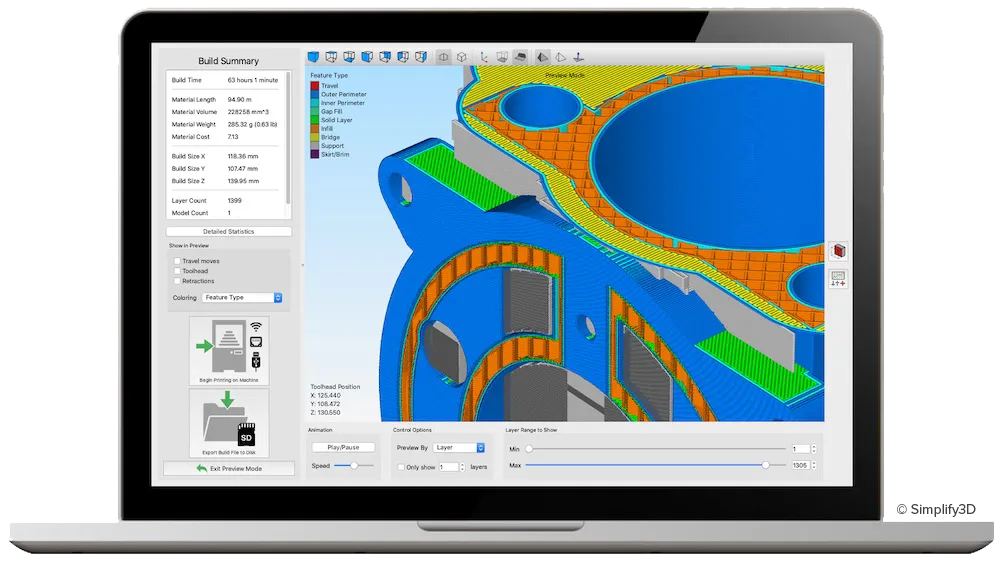Click Begin Printing on Machine icon
The width and height of the screenshot is (1000, 561).
(x=229, y=351)
